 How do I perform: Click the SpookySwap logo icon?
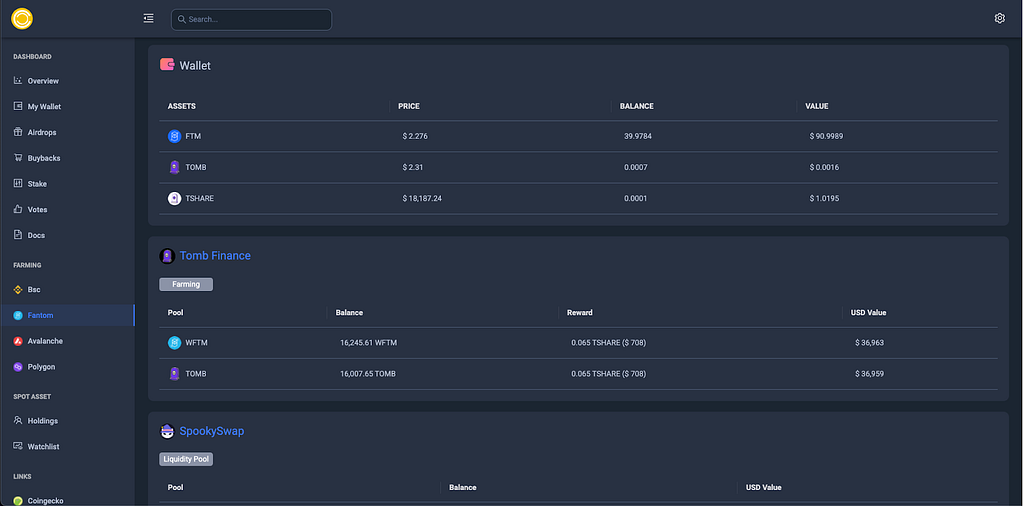click(167, 432)
